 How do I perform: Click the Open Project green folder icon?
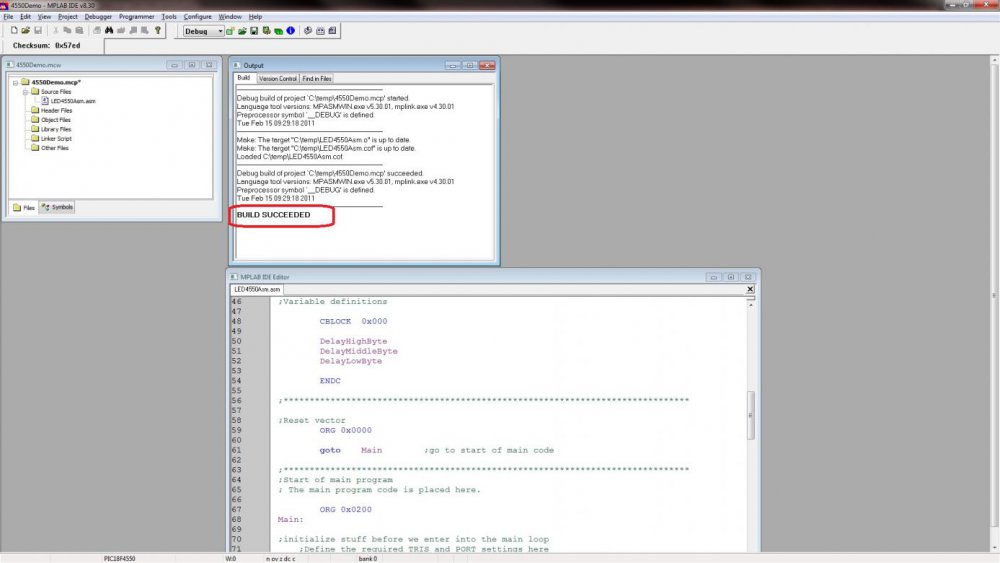point(242,31)
